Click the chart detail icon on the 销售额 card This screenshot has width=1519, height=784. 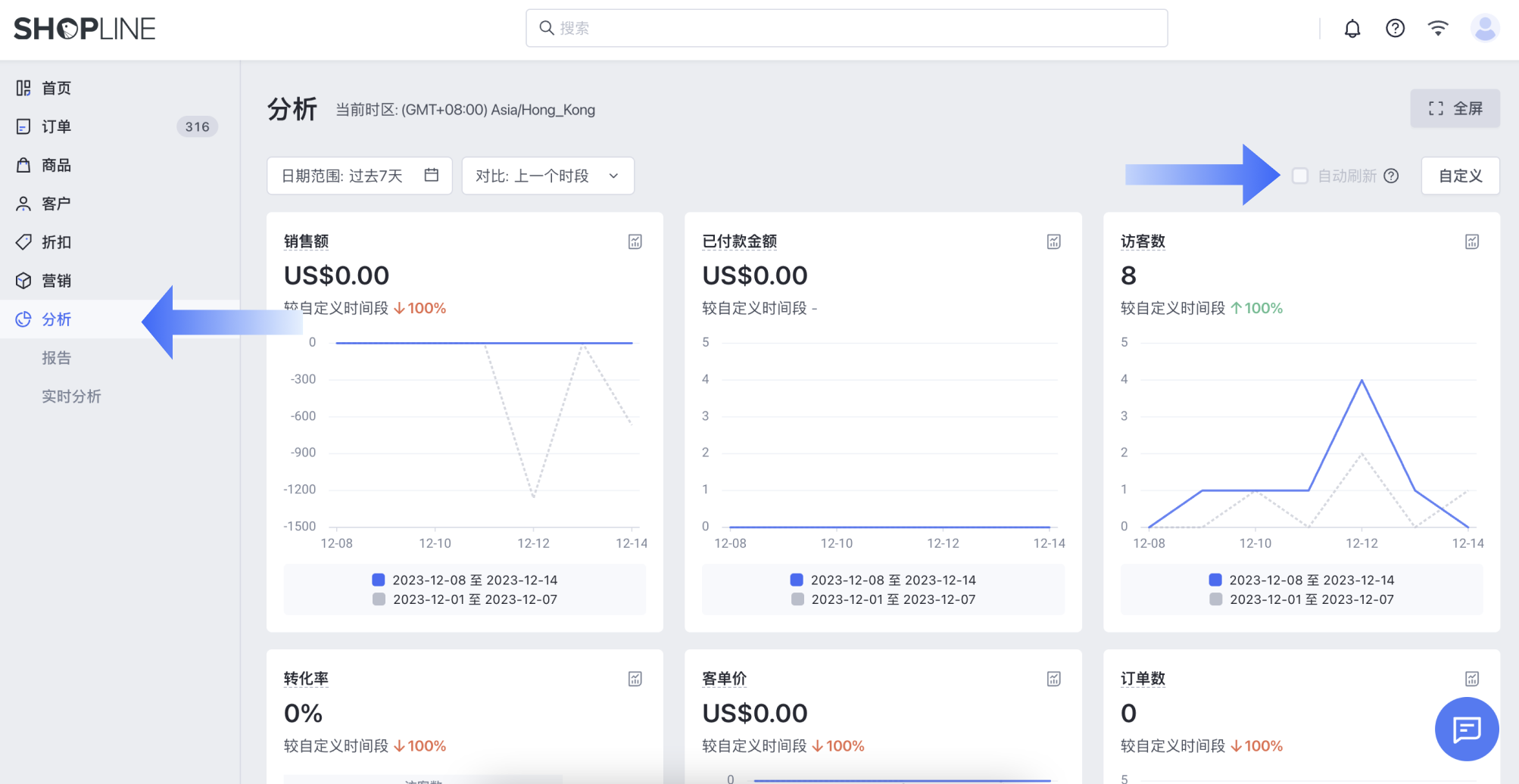[x=635, y=241]
